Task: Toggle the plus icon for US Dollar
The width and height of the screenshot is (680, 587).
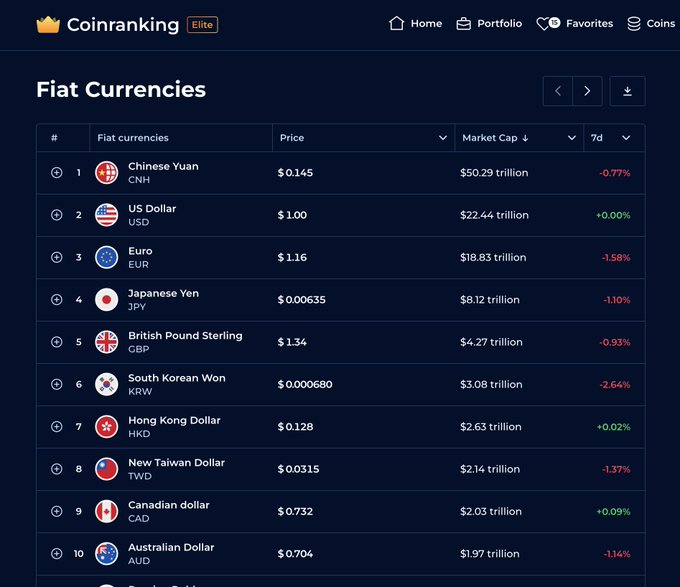Action: [x=57, y=215]
